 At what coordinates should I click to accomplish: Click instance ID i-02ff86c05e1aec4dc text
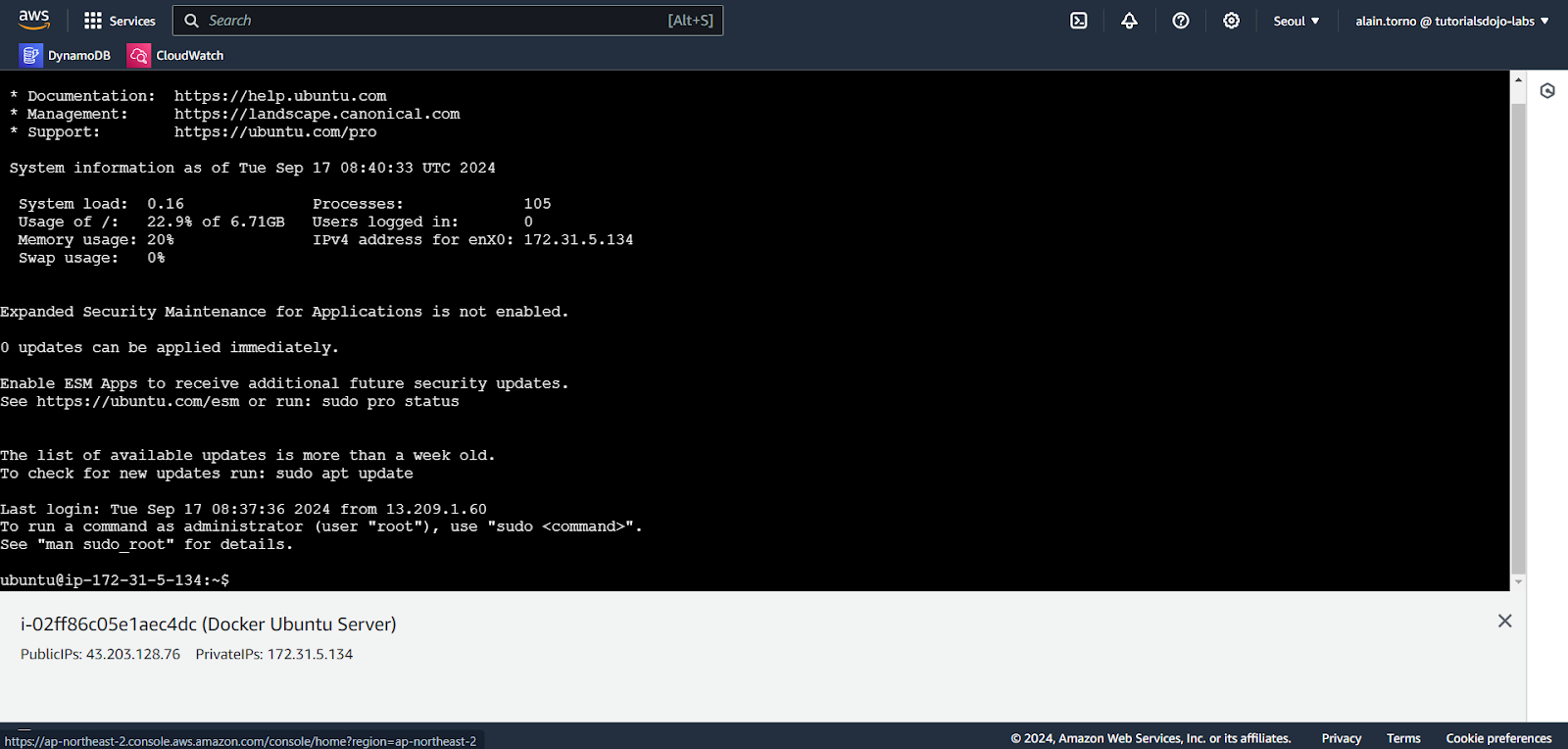click(109, 624)
